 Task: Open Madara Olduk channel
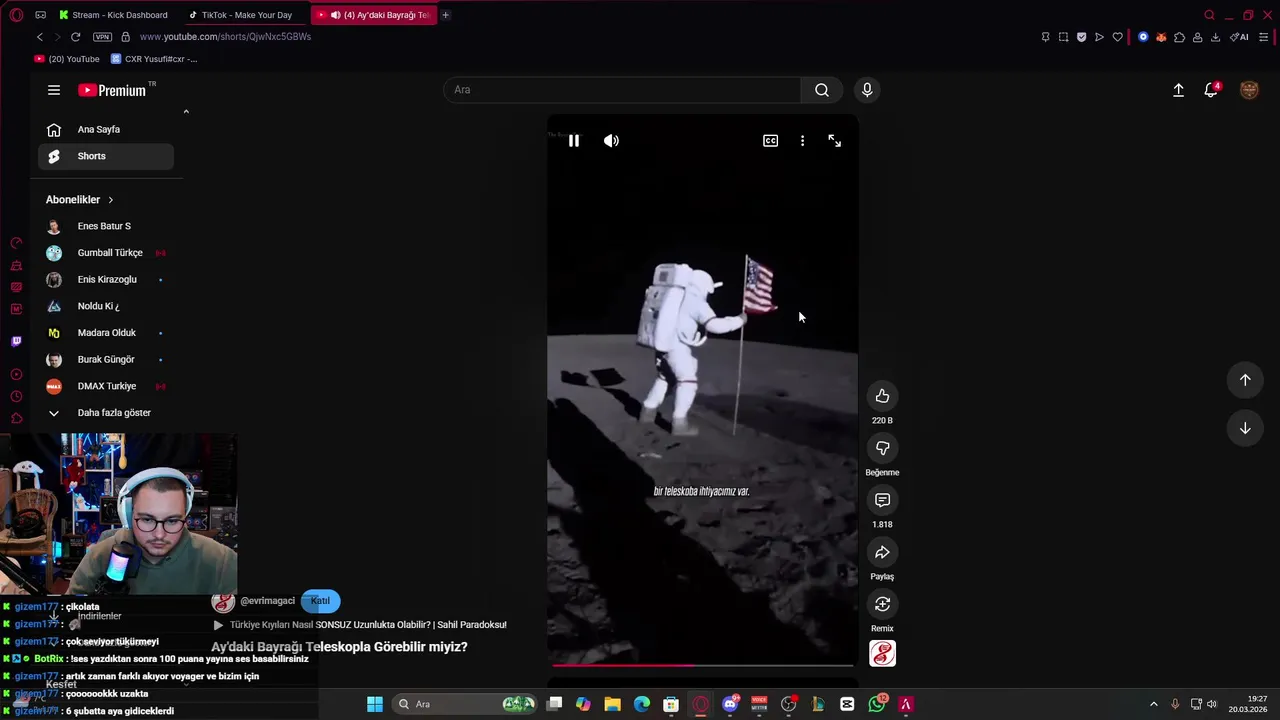tap(106, 333)
